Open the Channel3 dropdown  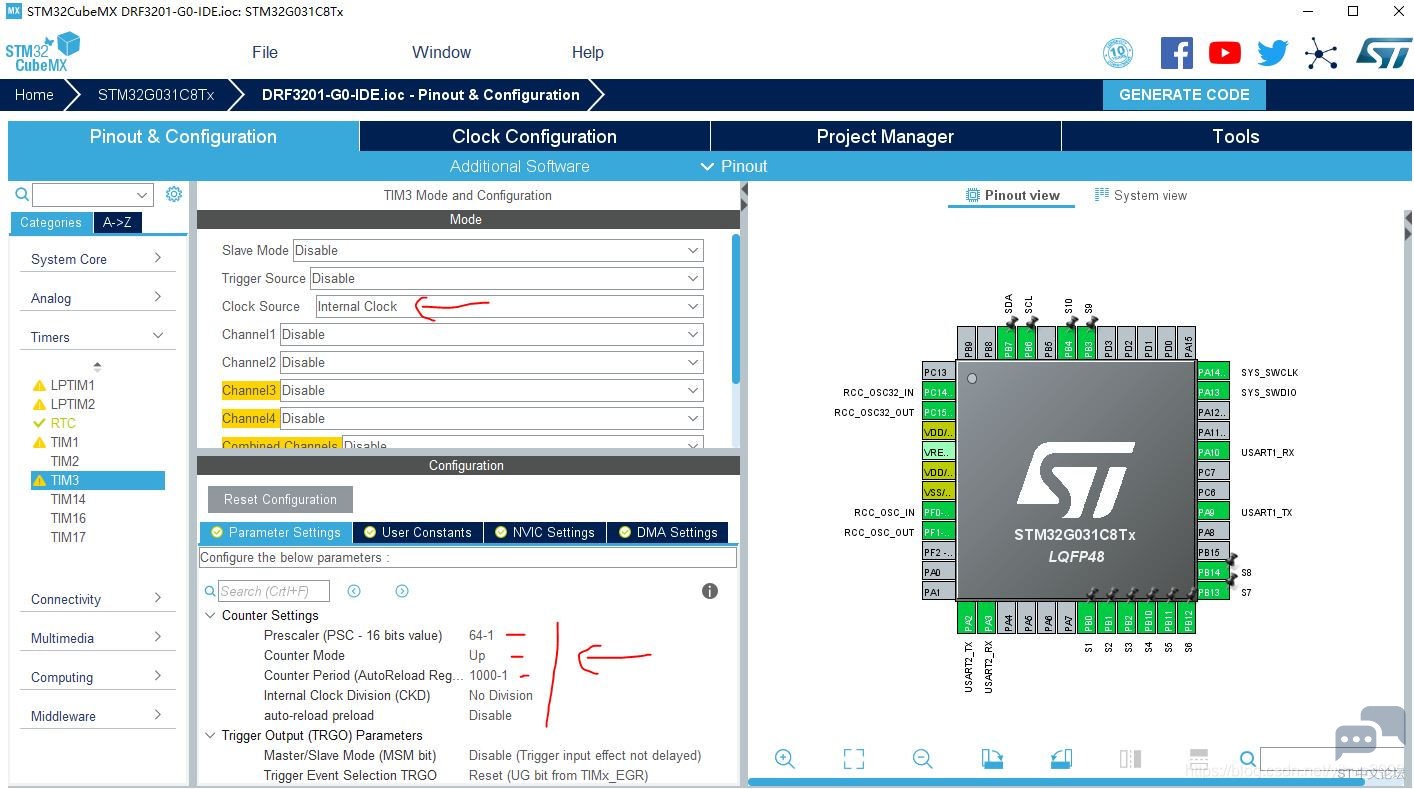(x=491, y=390)
